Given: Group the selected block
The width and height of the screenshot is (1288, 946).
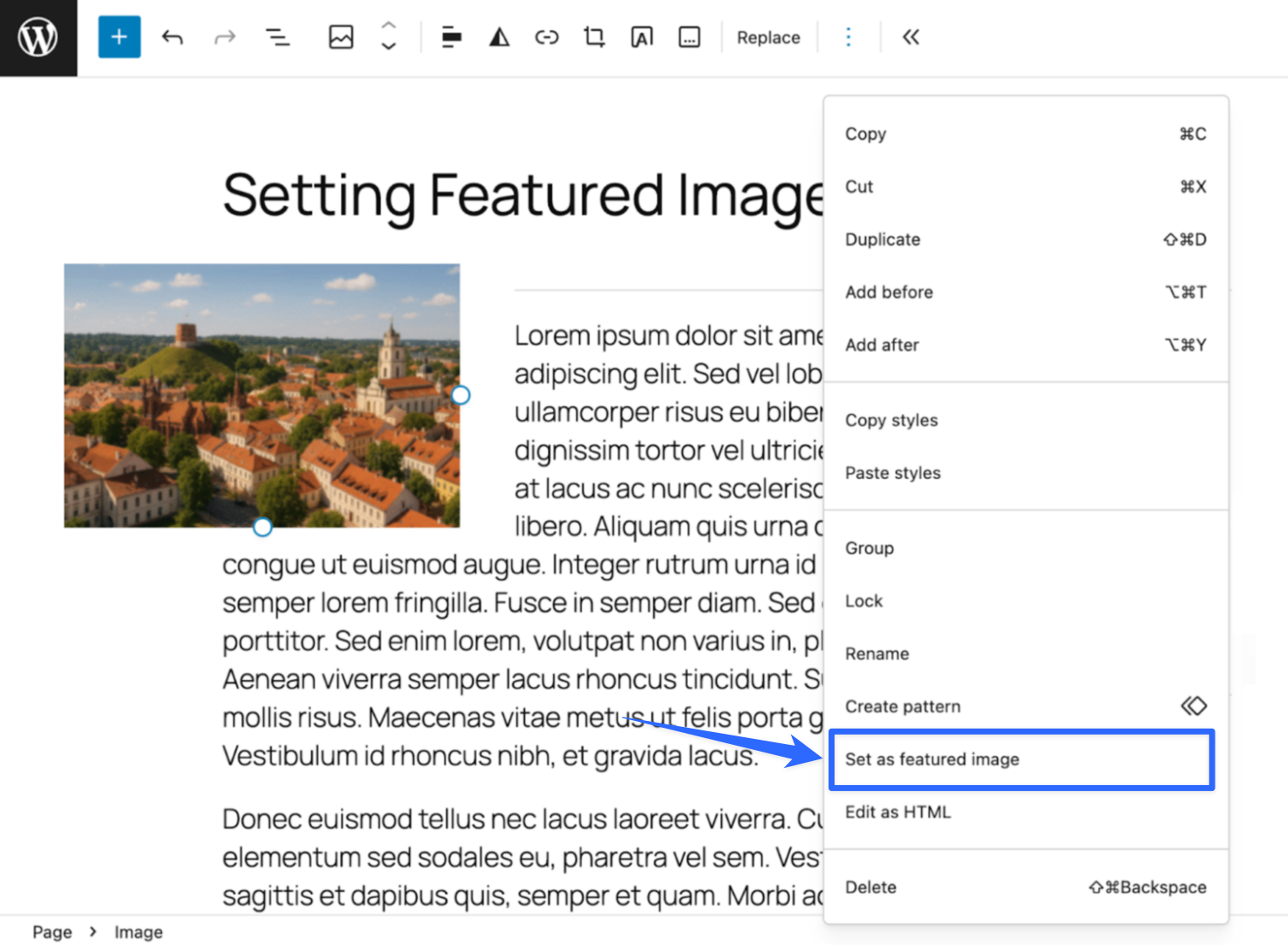Looking at the screenshot, I should coord(1025,548).
